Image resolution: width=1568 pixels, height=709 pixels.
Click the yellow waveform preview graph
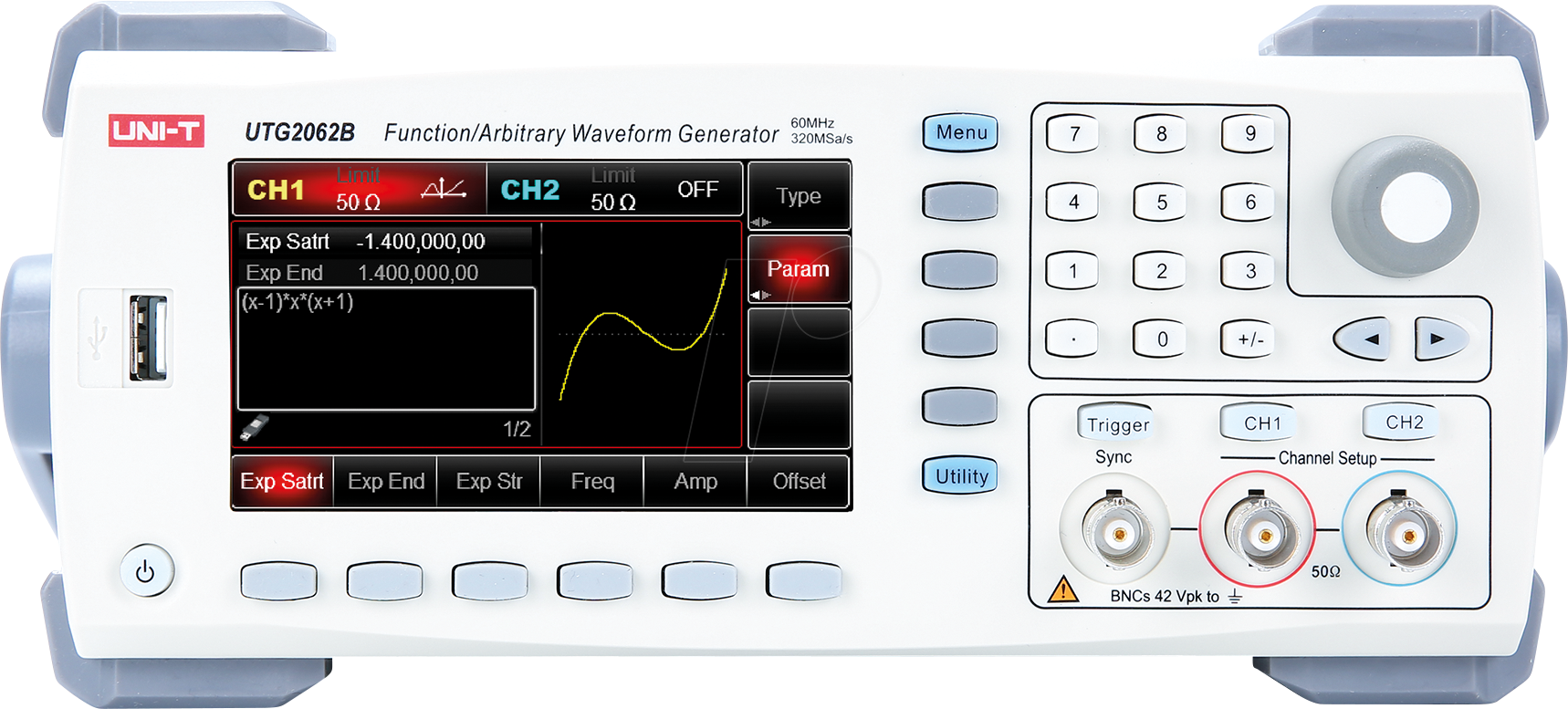click(643, 334)
